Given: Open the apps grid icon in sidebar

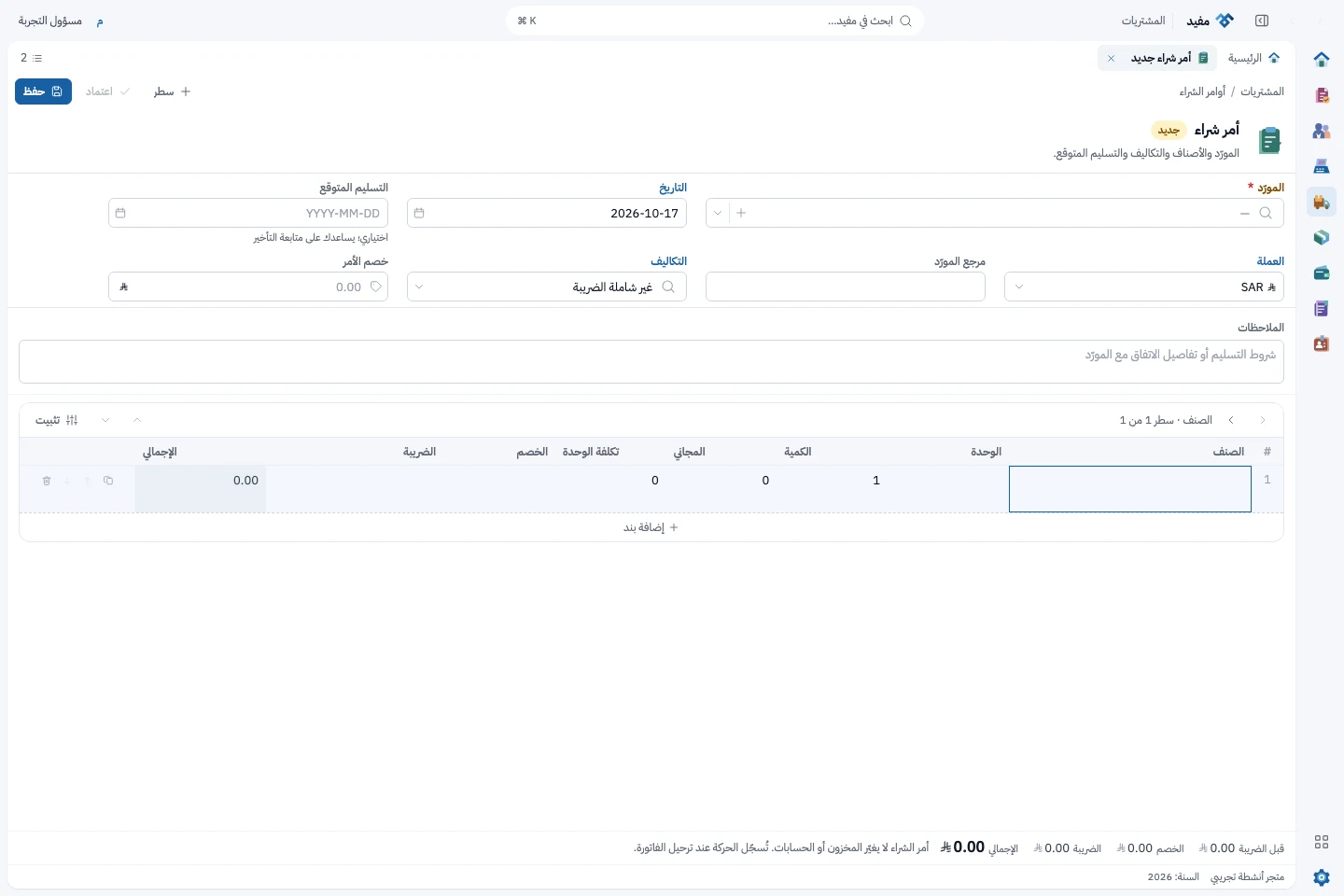Looking at the screenshot, I should tap(1322, 842).
